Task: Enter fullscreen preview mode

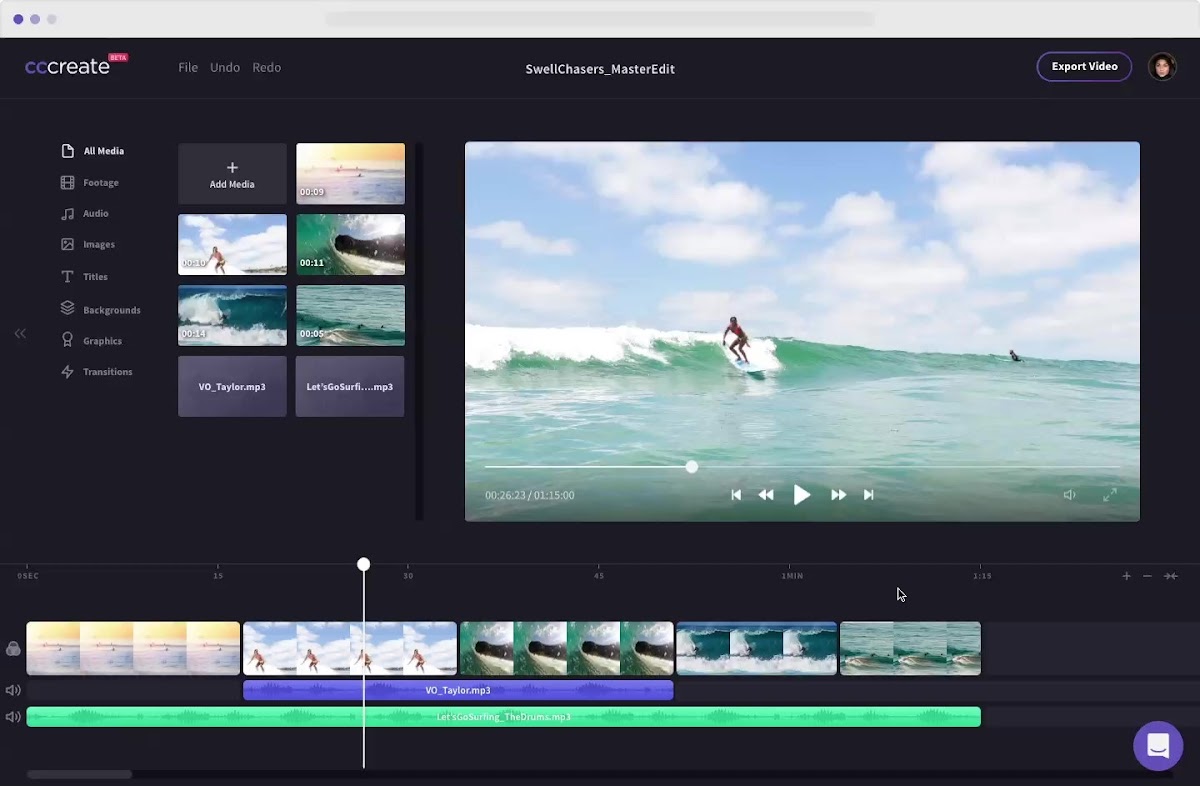Action: (x=1109, y=495)
